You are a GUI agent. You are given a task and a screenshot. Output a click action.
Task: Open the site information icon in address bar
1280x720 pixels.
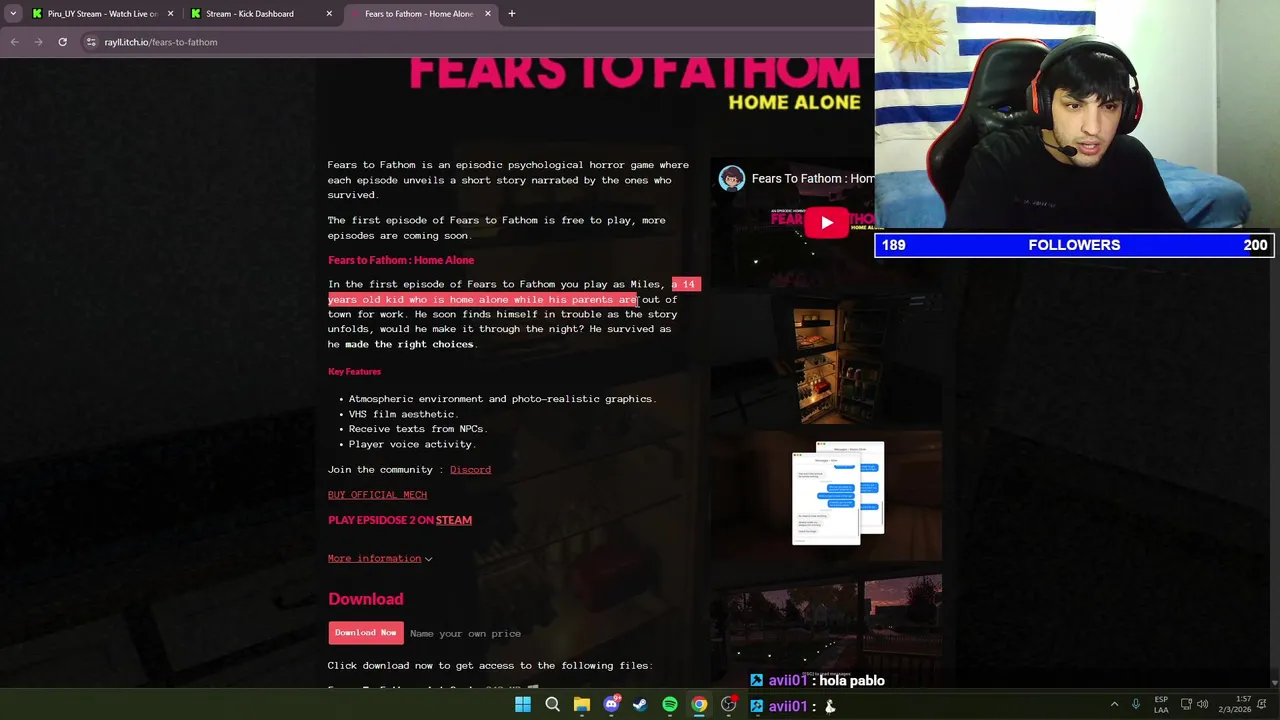pyautogui.click(x=91, y=42)
